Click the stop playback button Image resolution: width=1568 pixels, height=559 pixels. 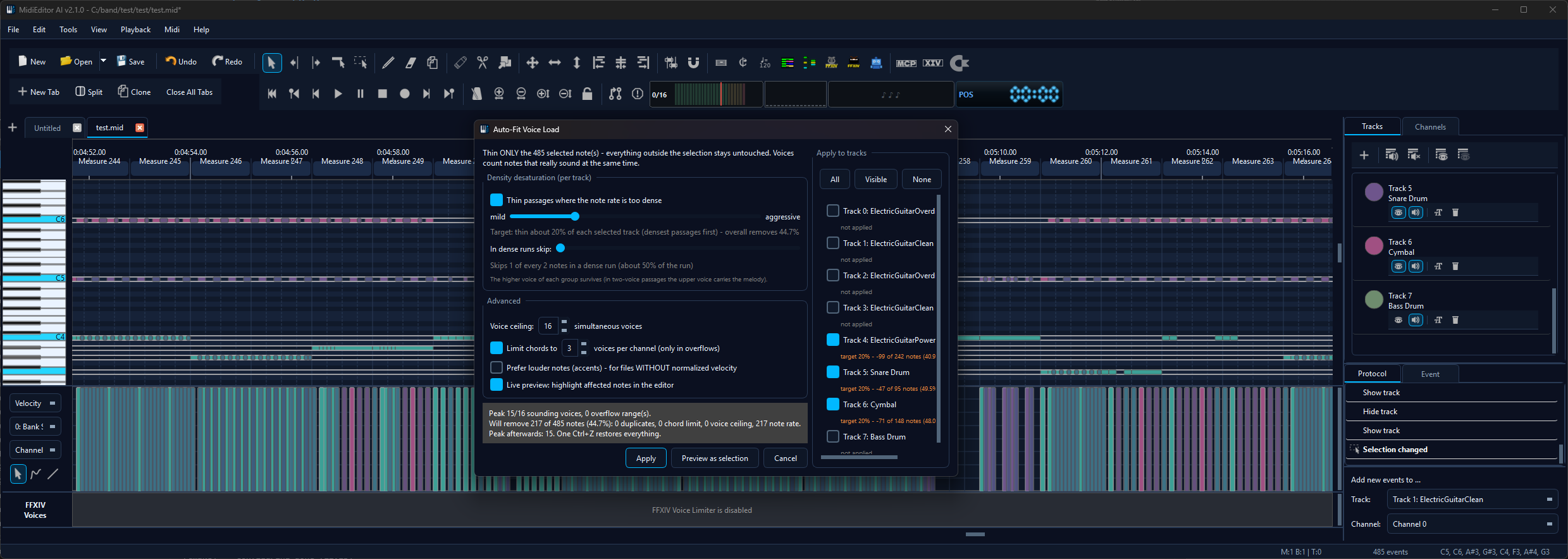pyautogui.click(x=383, y=94)
